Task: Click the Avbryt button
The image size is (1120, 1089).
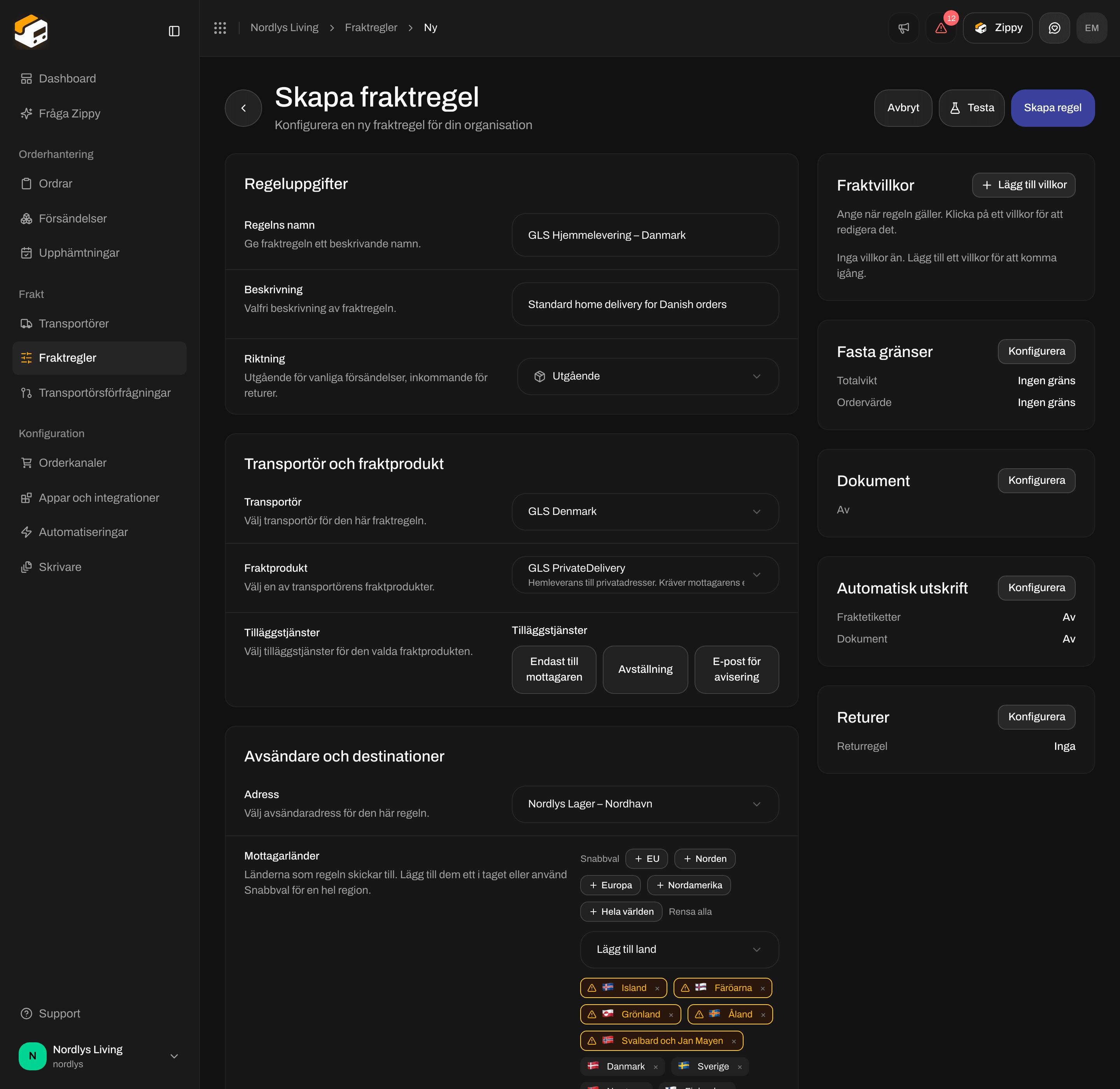Action: pos(903,107)
